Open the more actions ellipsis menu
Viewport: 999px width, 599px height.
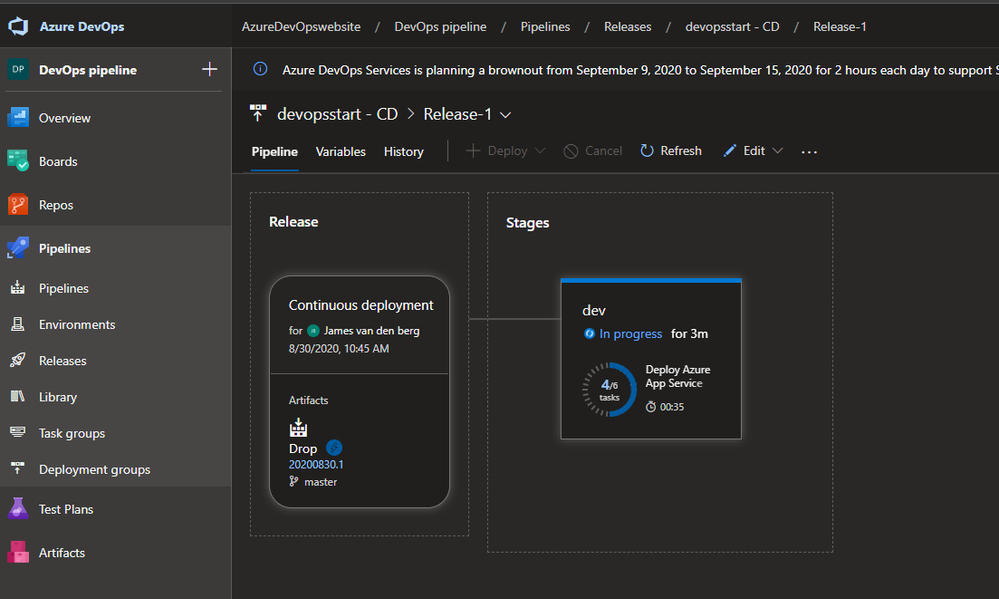click(809, 152)
